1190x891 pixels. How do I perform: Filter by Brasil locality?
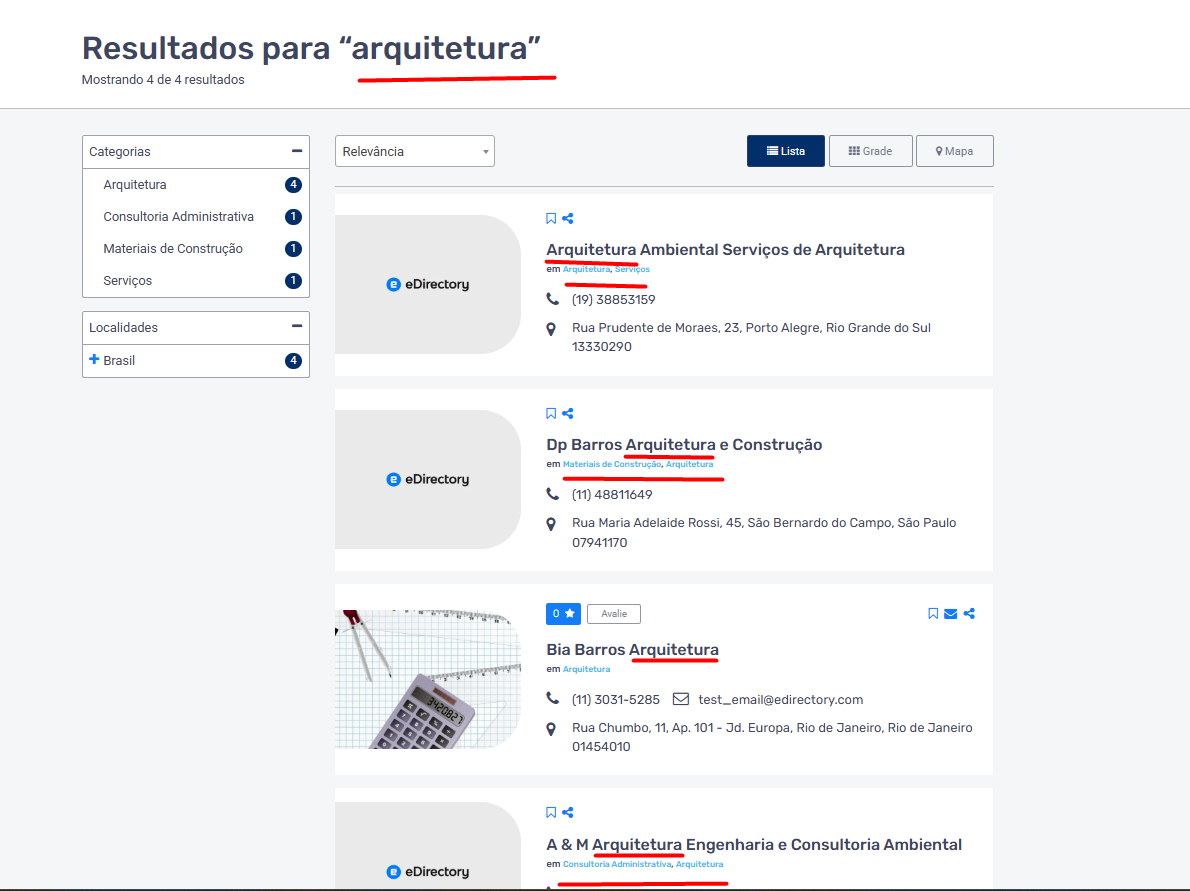pos(119,360)
